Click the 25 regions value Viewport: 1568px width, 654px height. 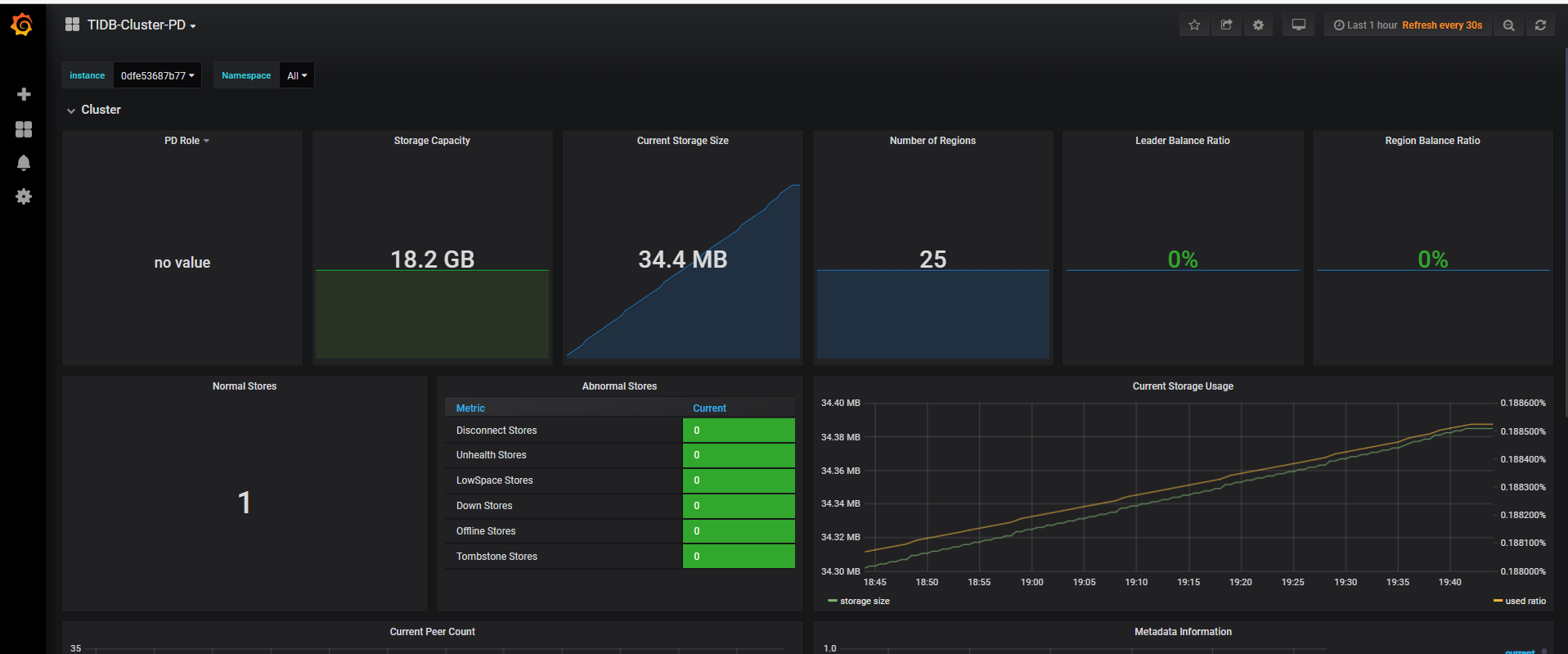coord(933,259)
